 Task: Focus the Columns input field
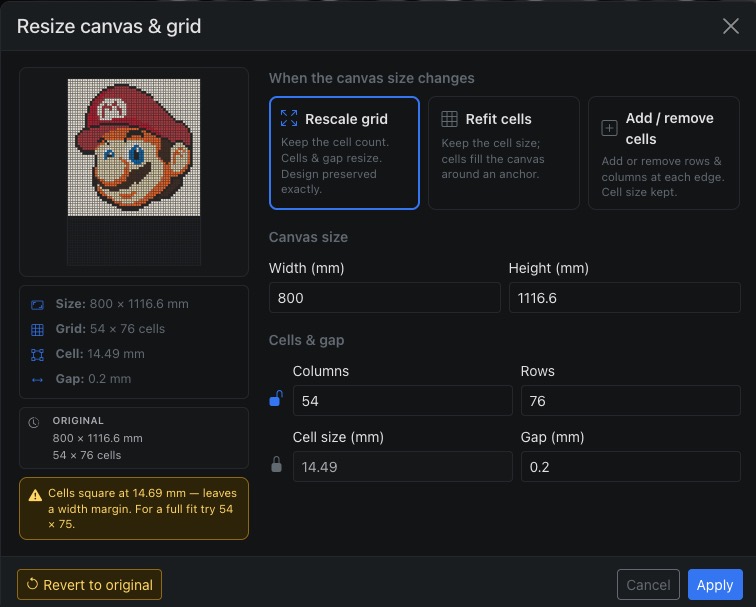403,400
